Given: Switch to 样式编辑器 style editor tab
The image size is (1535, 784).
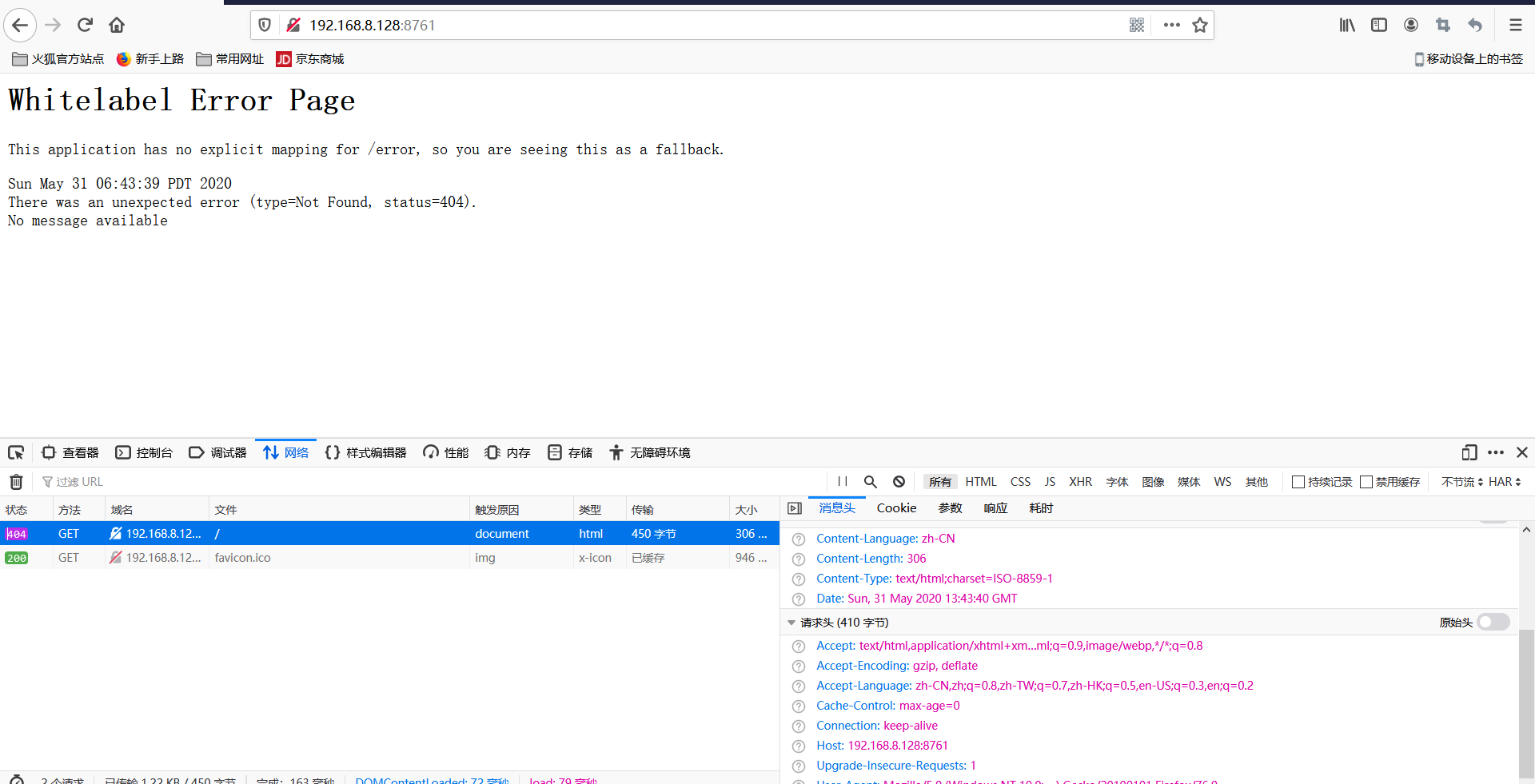Looking at the screenshot, I should pos(366,453).
